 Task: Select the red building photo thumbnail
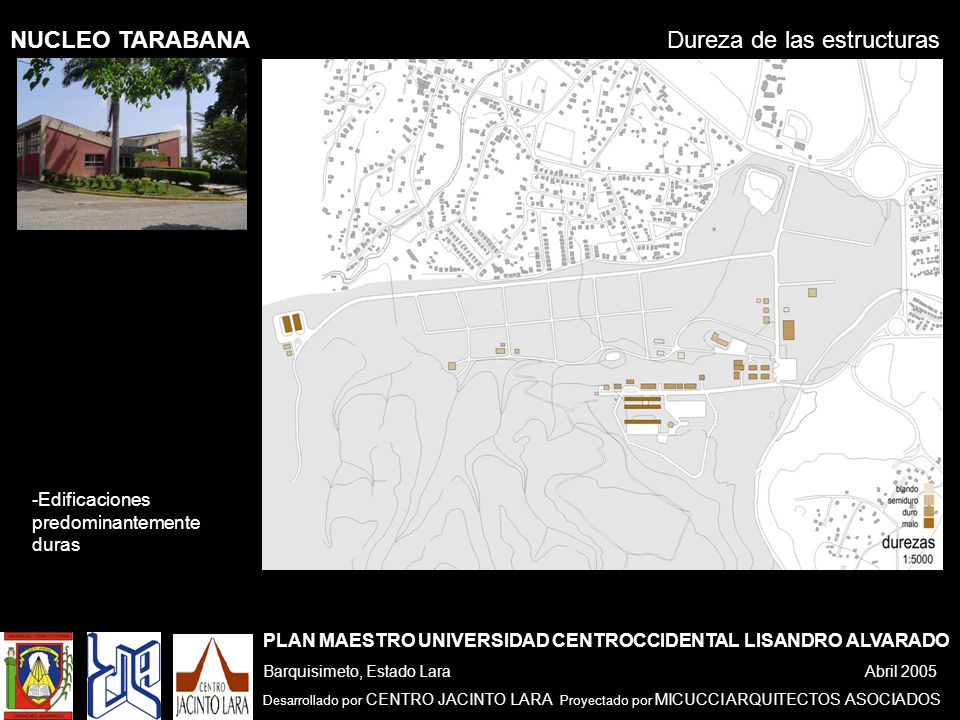click(132, 144)
